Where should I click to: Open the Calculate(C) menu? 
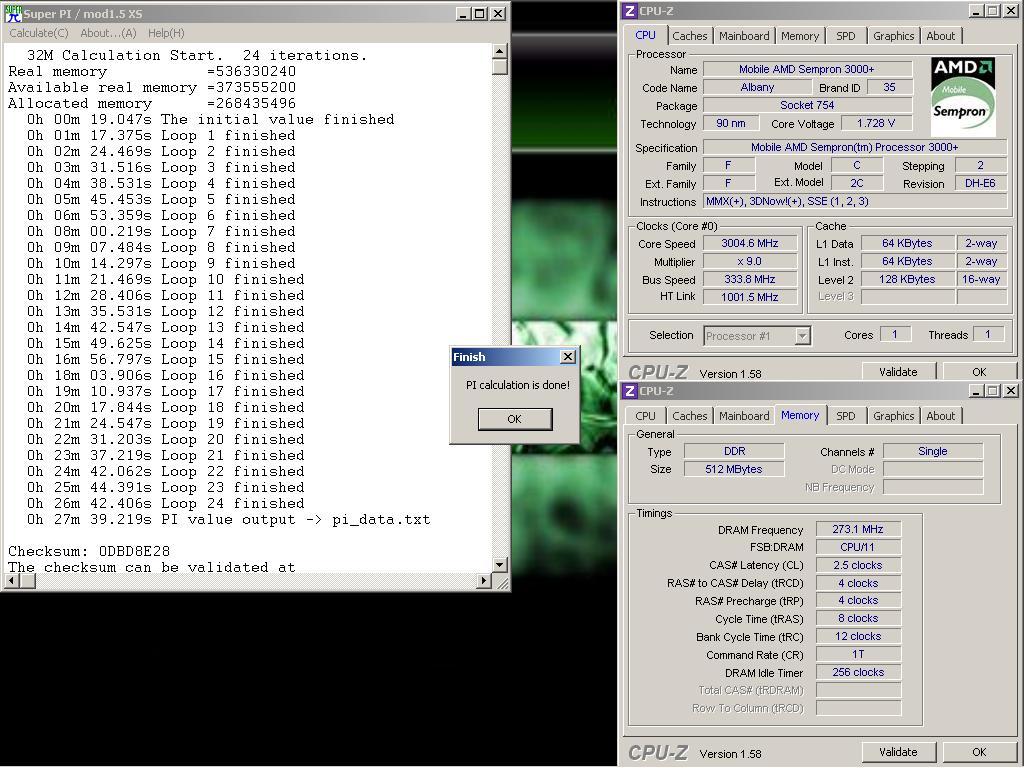[39, 33]
